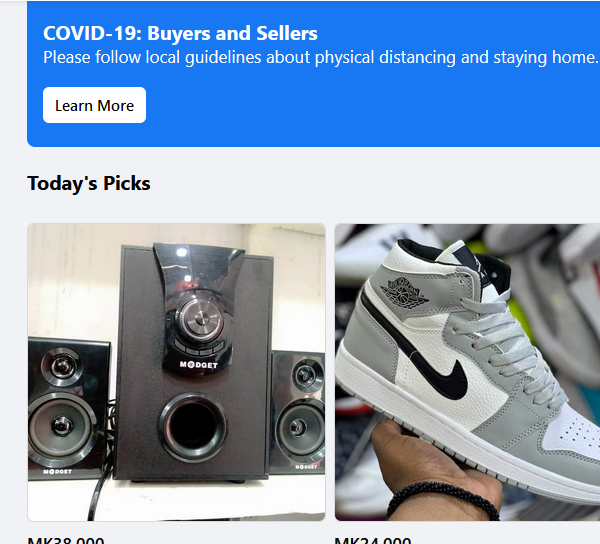The height and width of the screenshot is (544, 600).
Task: Click the left satellite speaker in the photo
Action: [67, 408]
